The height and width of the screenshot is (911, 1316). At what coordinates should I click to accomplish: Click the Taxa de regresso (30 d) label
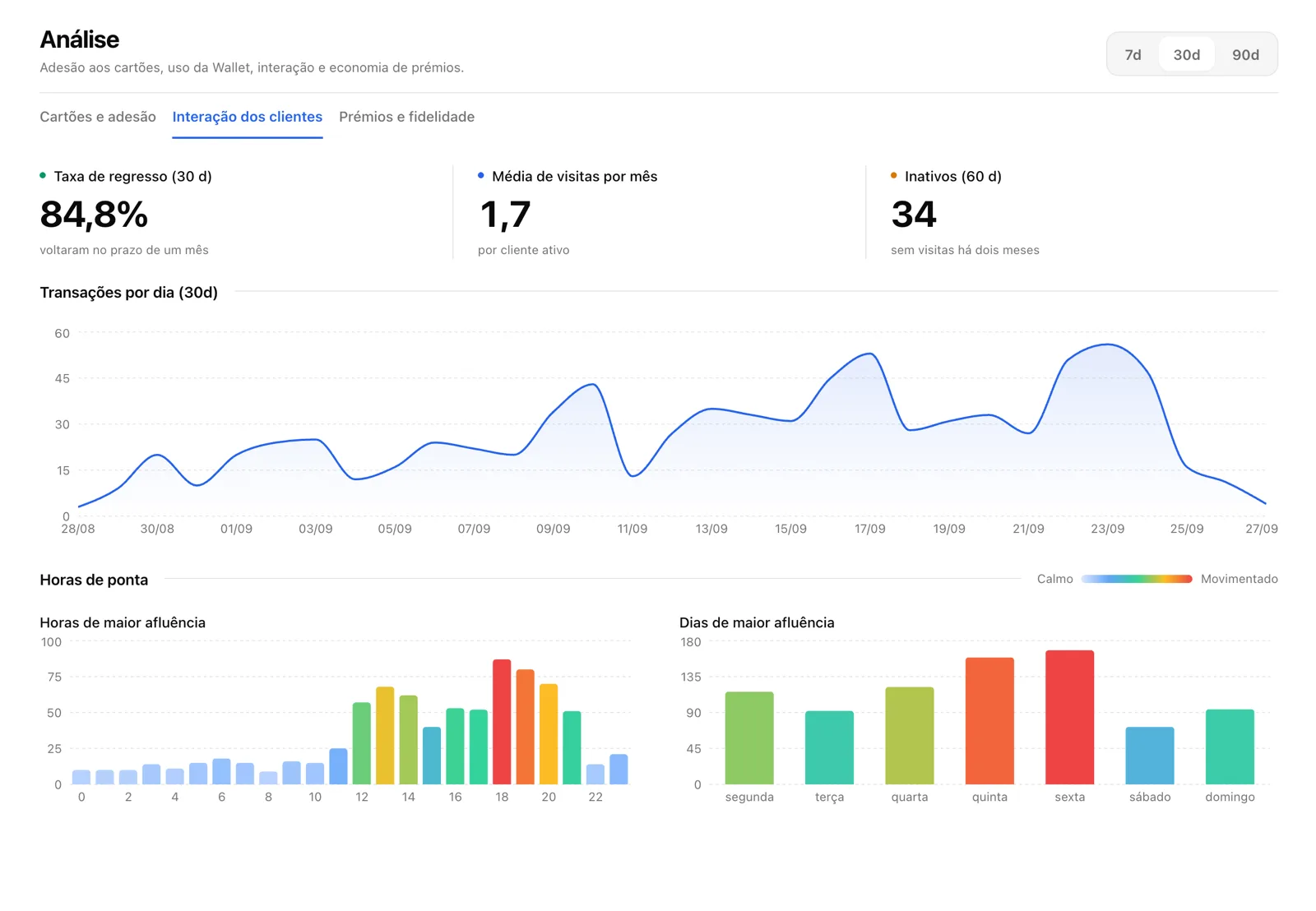click(x=132, y=176)
